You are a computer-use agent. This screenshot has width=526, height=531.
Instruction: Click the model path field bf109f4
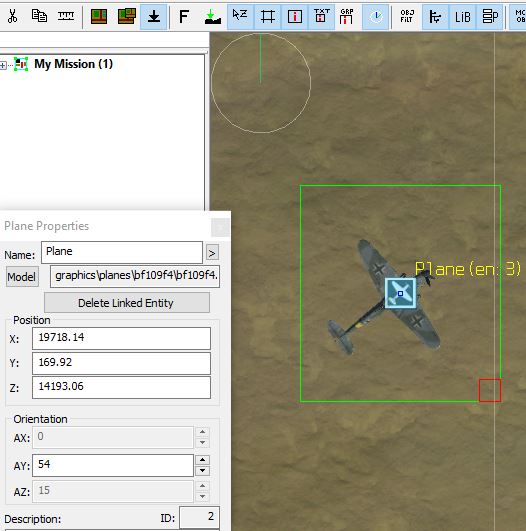(135, 276)
